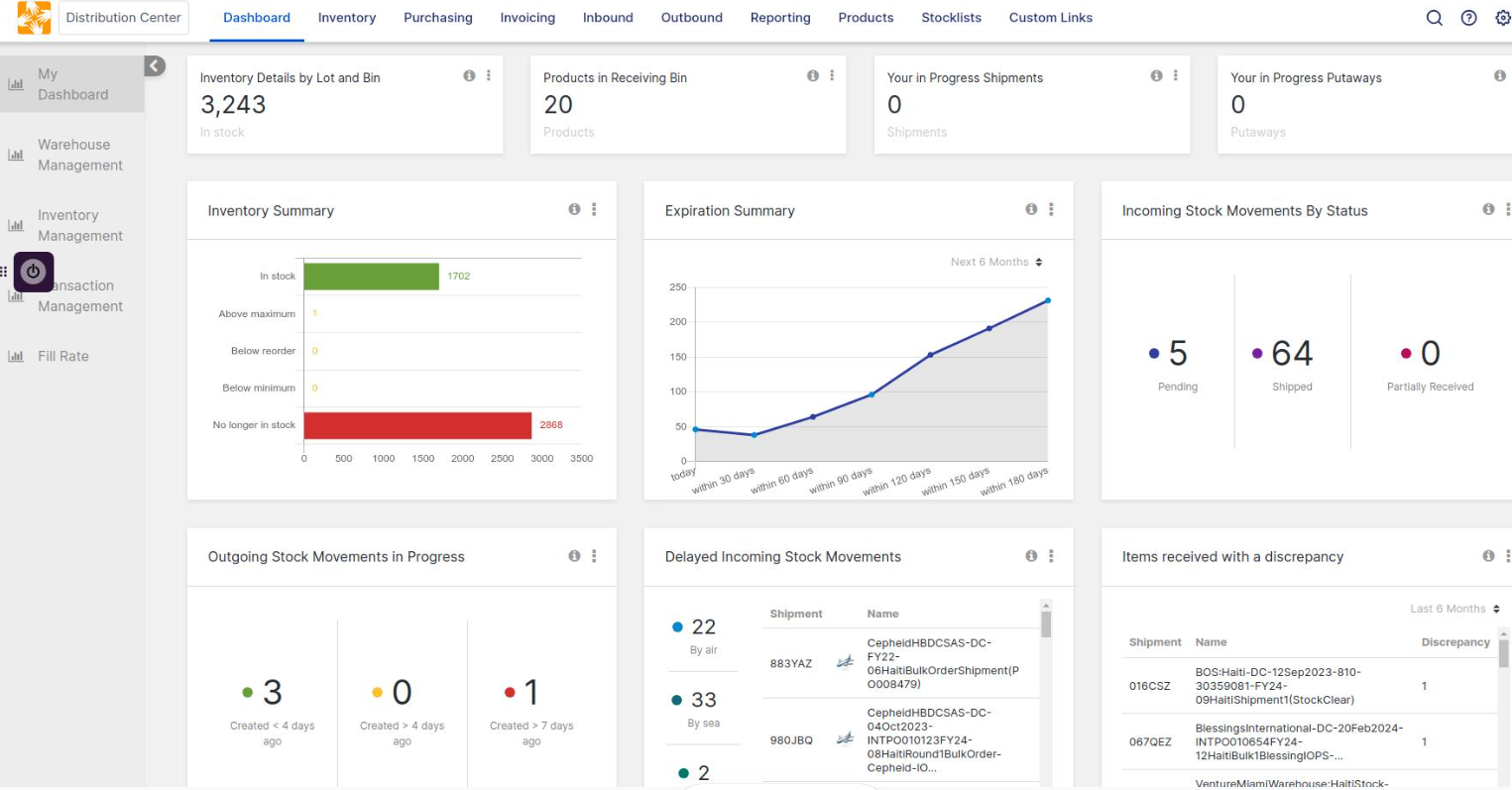Click shipment 016CSZ row
1512x790 pixels.
(1309, 686)
